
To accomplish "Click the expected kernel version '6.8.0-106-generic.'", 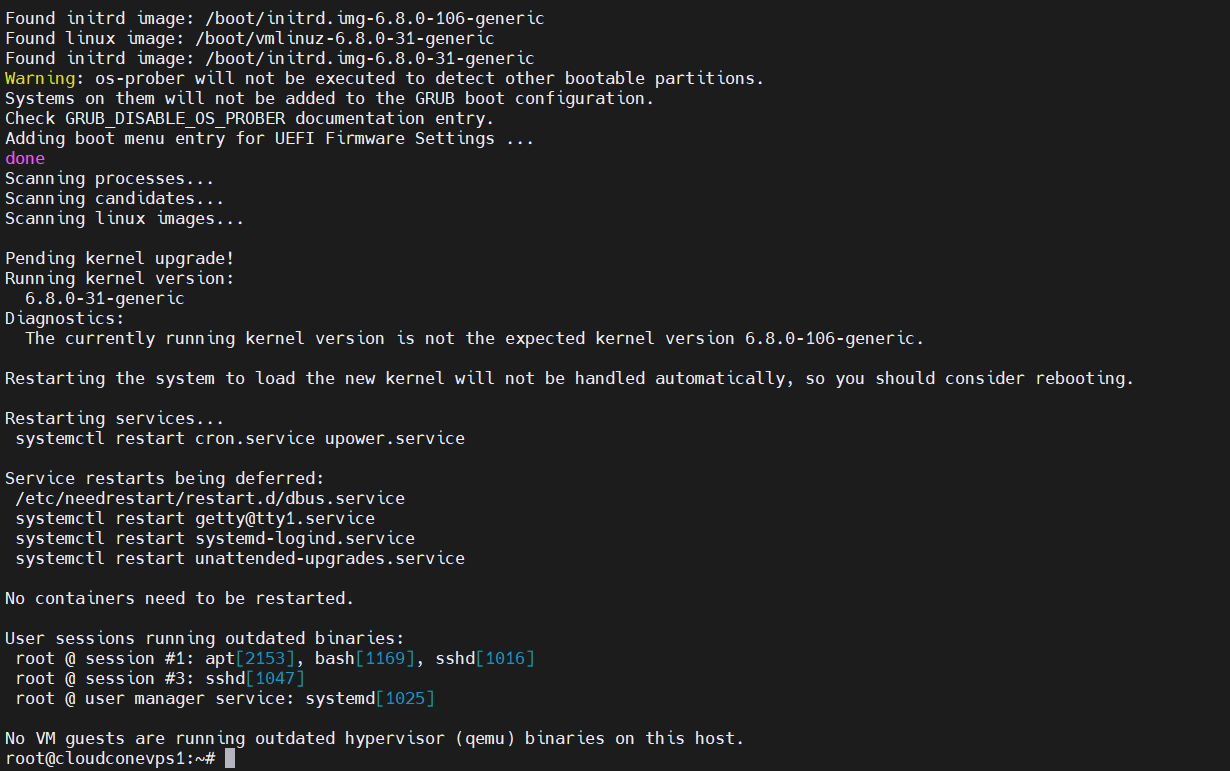I will [835, 338].
